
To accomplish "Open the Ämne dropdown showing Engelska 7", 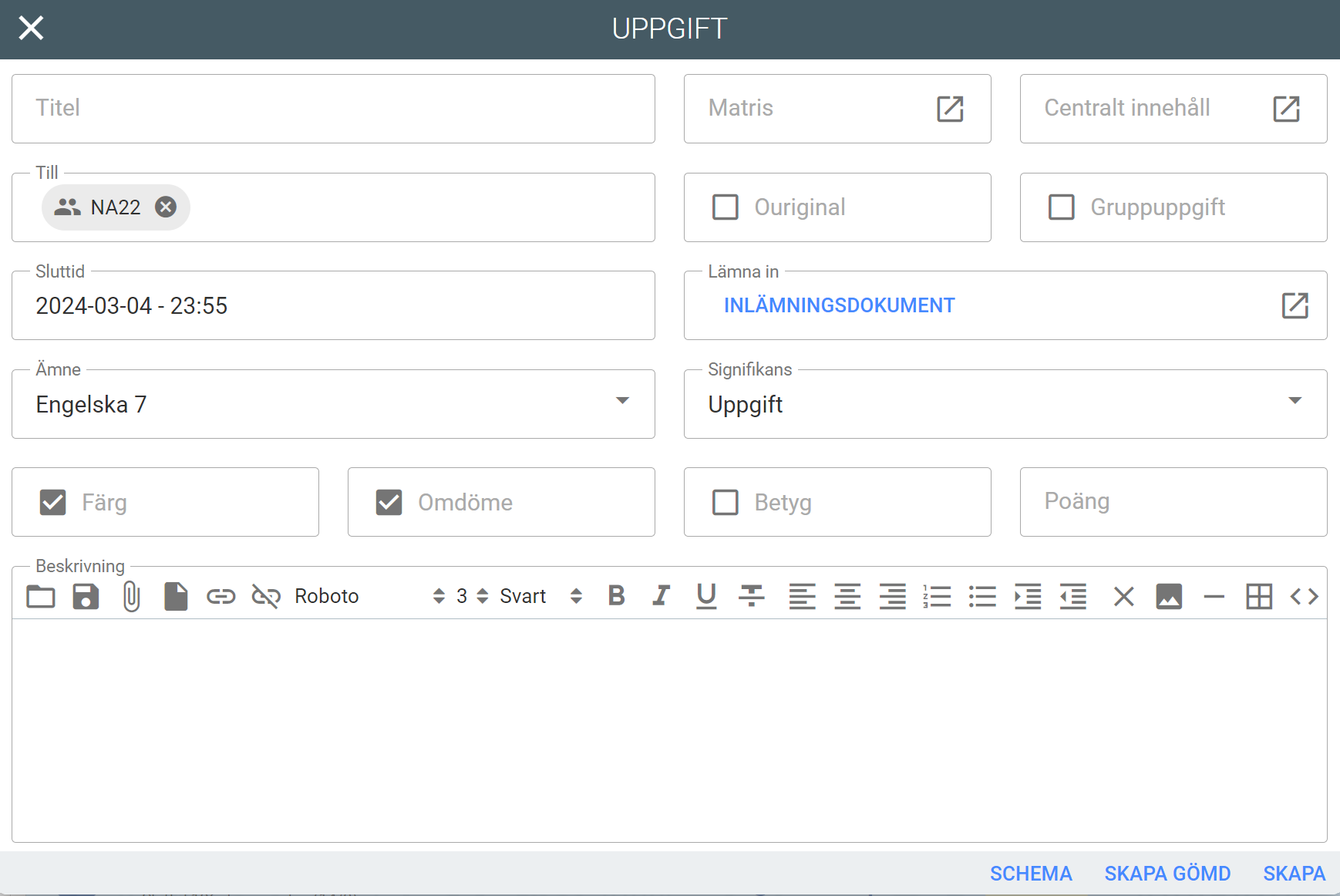I will 333,404.
